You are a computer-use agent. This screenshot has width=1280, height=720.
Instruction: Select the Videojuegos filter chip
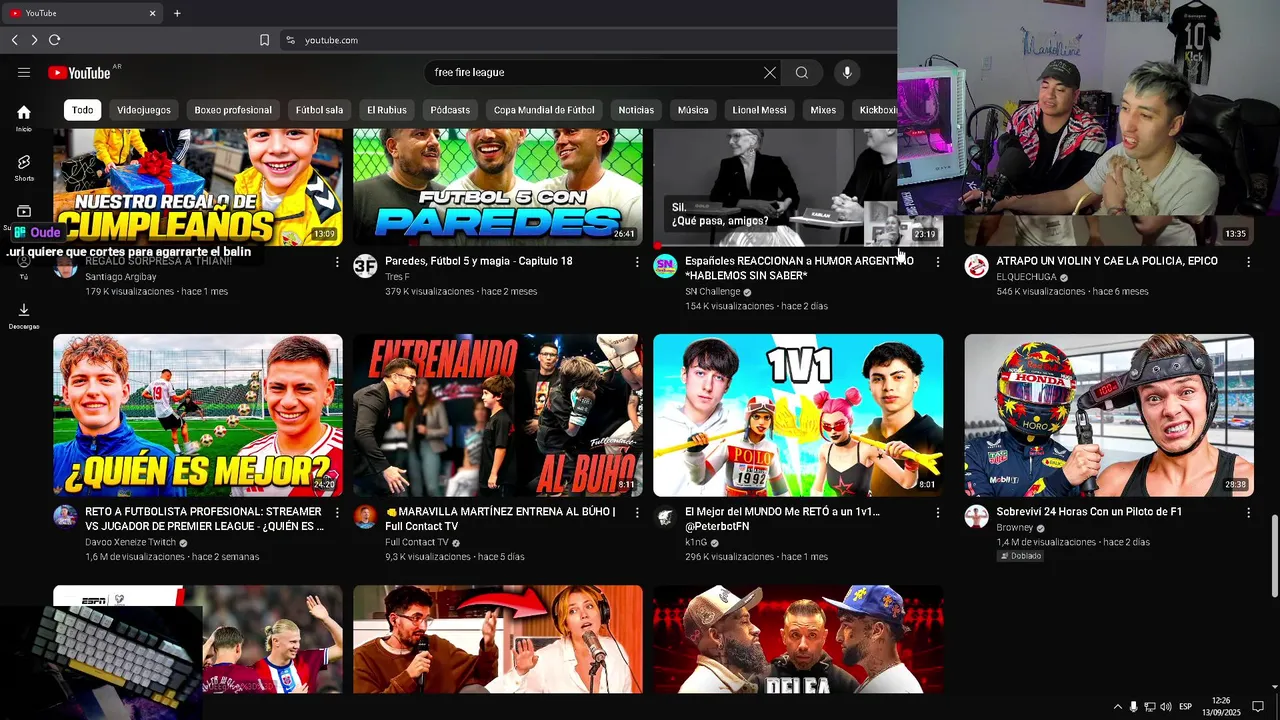[x=143, y=110]
